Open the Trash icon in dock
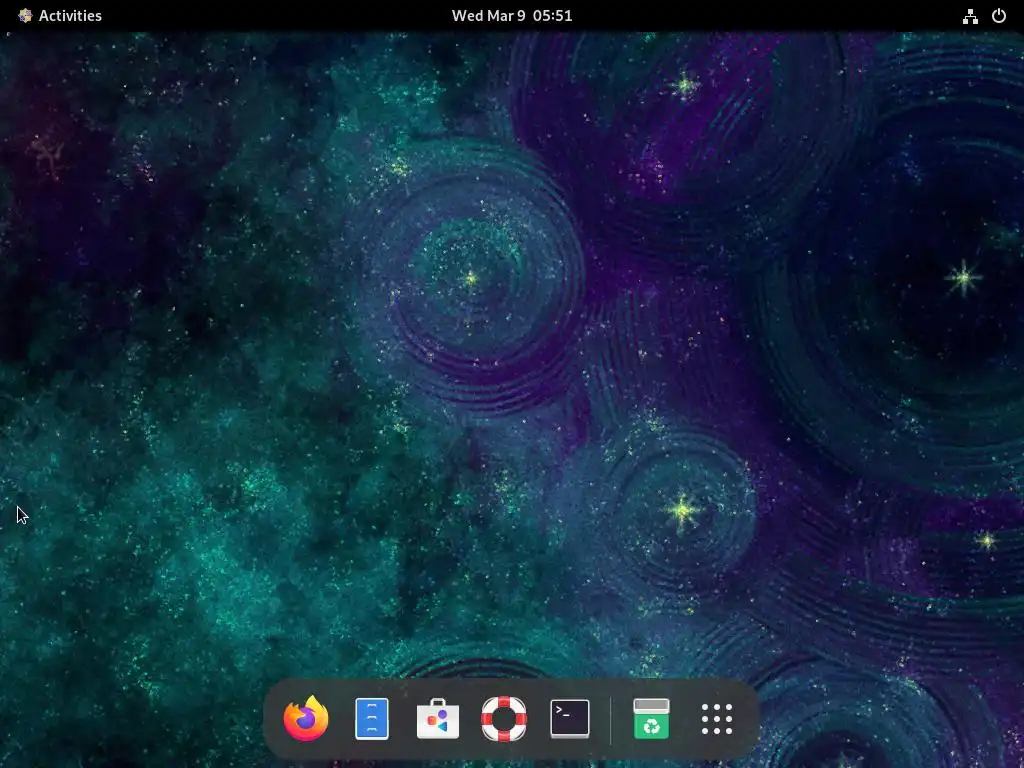Image resolution: width=1024 pixels, height=768 pixels. [x=651, y=719]
